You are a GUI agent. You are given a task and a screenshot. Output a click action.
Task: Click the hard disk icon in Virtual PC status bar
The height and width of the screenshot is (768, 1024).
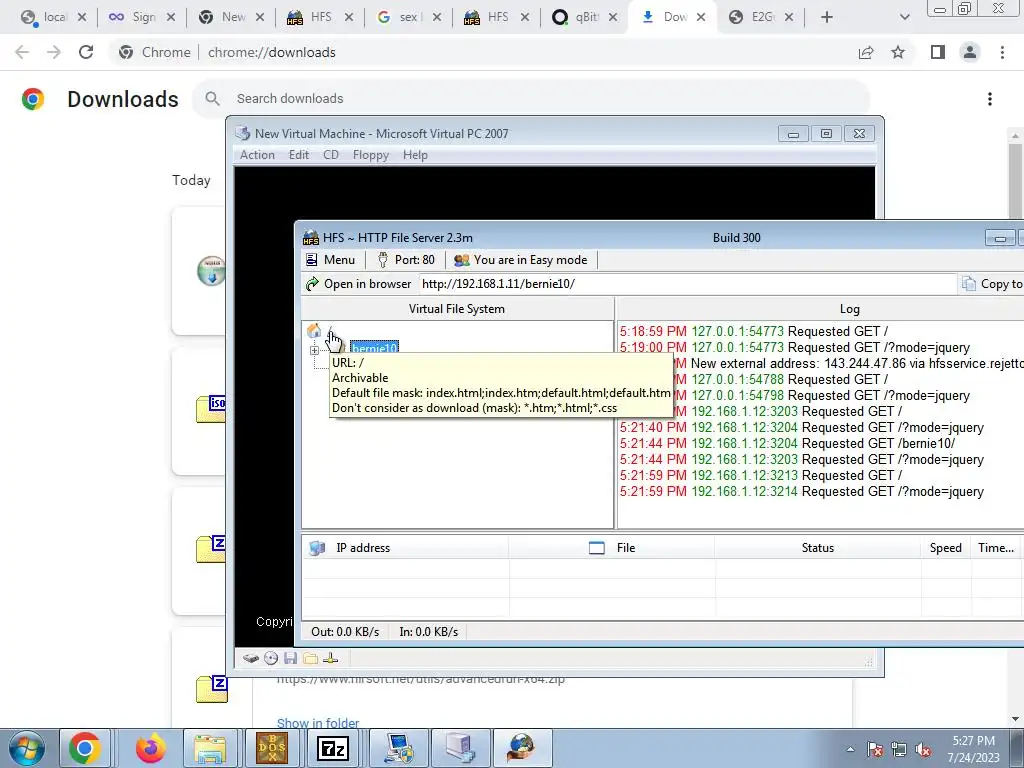coord(251,658)
